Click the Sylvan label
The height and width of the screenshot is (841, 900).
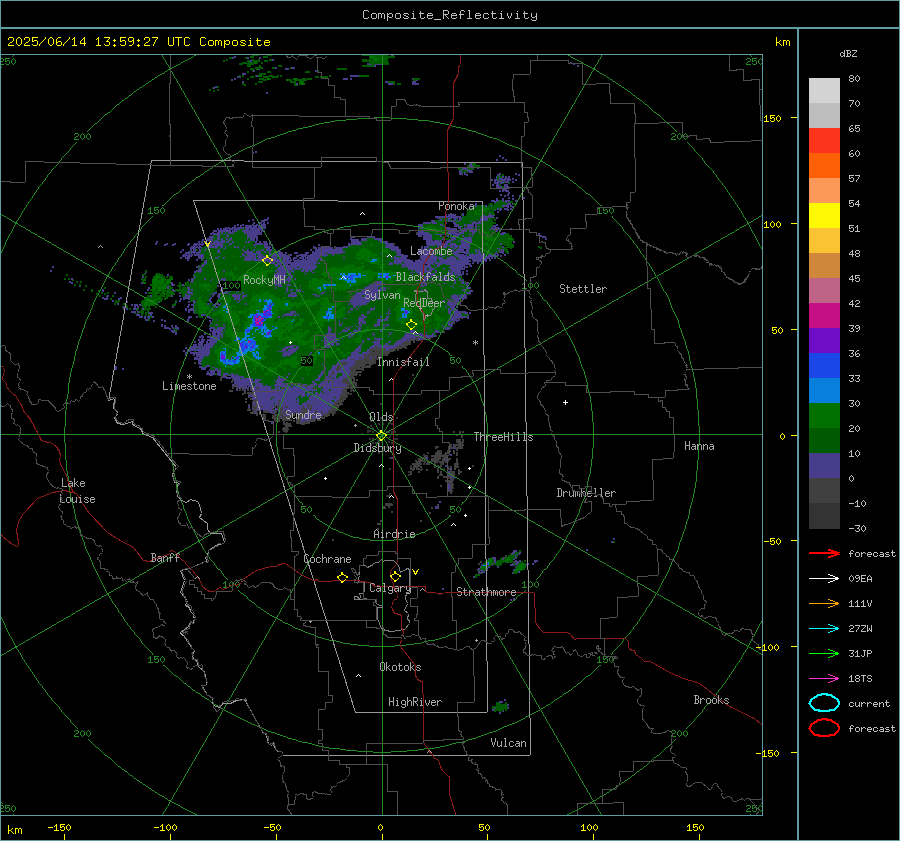coord(382,295)
